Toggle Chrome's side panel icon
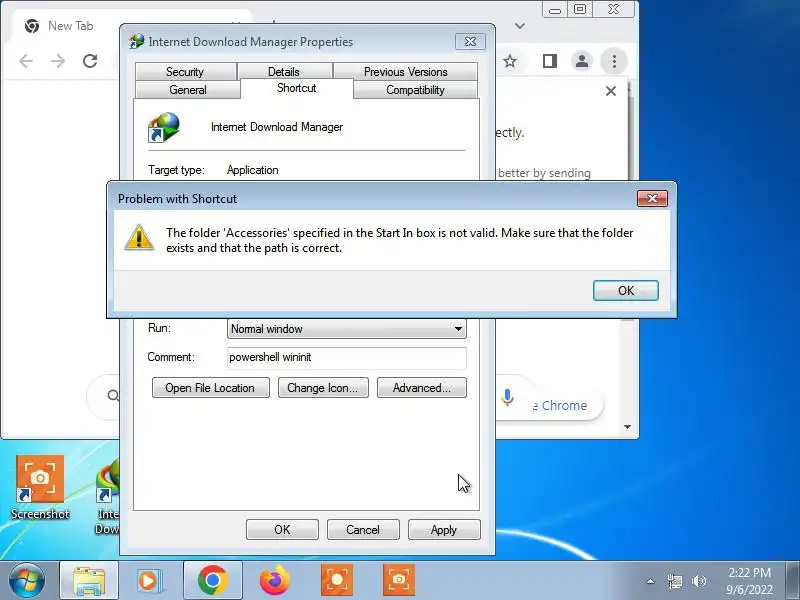This screenshot has width=800, height=600. pyautogui.click(x=549, y=61)
